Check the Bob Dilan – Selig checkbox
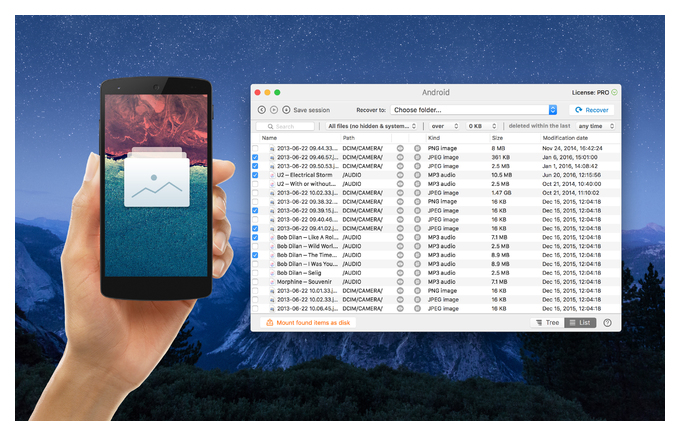Viewport: 680px width, 436px height. tap(255, 273)
